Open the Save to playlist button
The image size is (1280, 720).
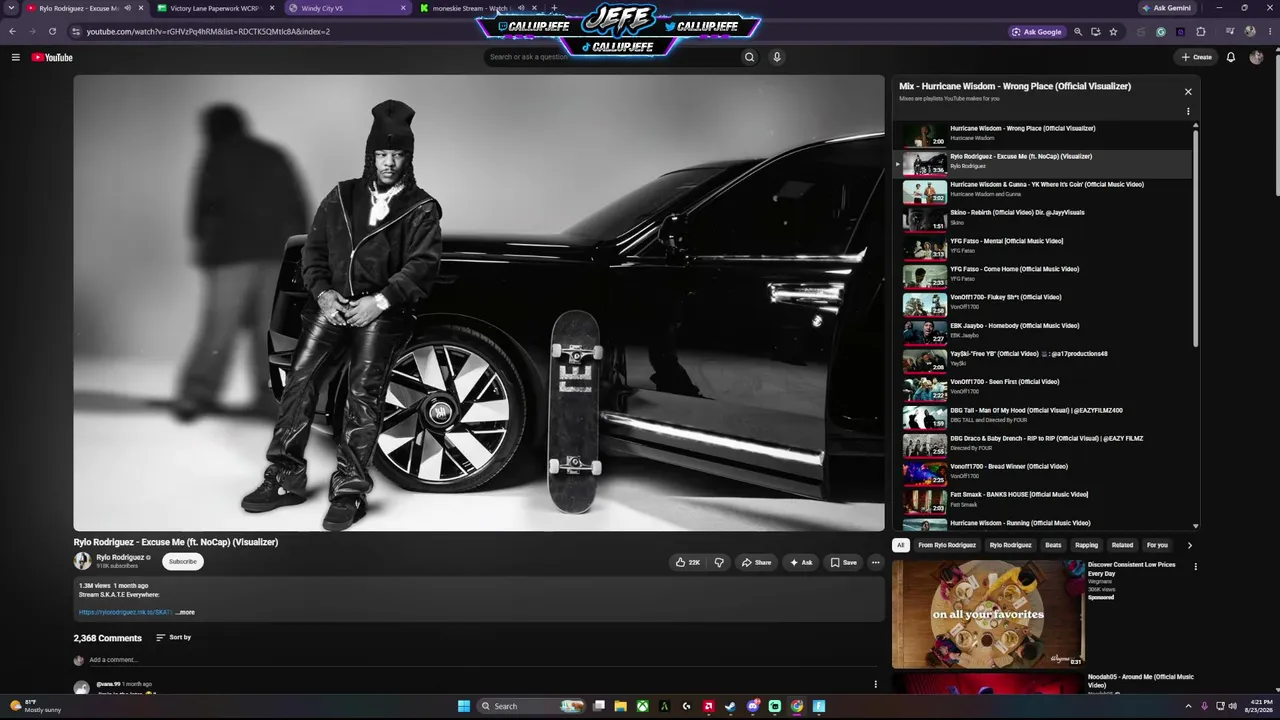pos(843,562)
